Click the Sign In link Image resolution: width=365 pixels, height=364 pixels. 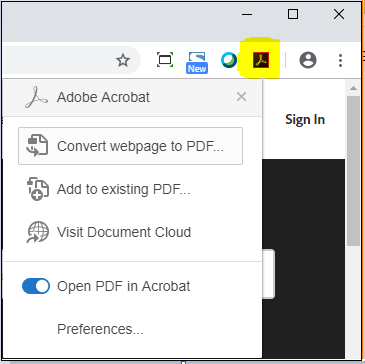(305, 119)
